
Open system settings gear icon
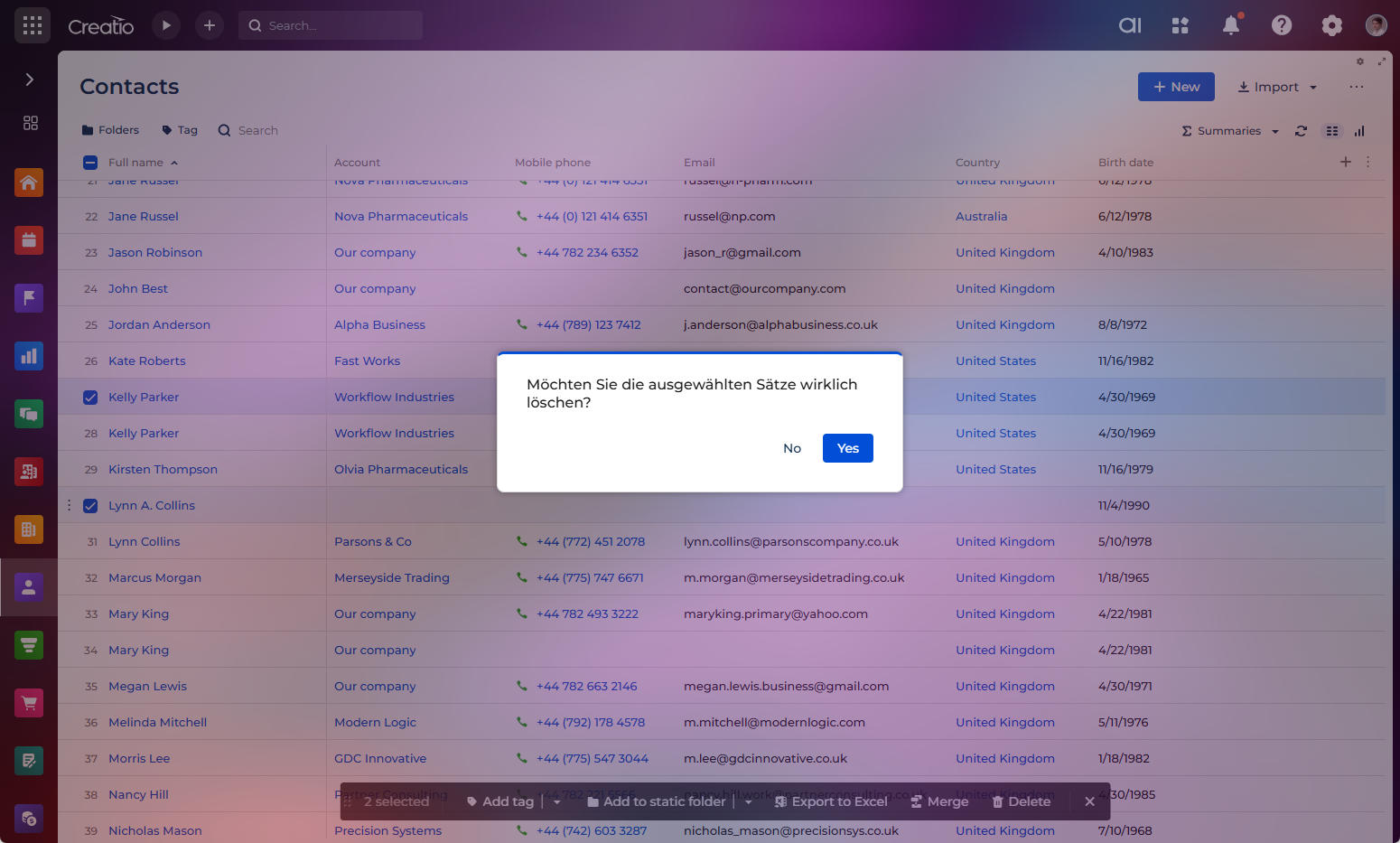1331,25
